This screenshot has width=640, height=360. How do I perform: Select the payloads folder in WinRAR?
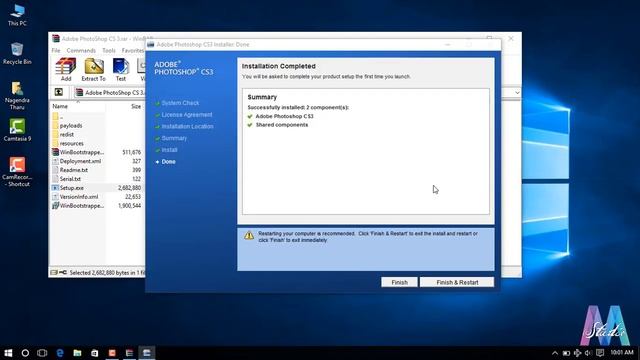71,126
